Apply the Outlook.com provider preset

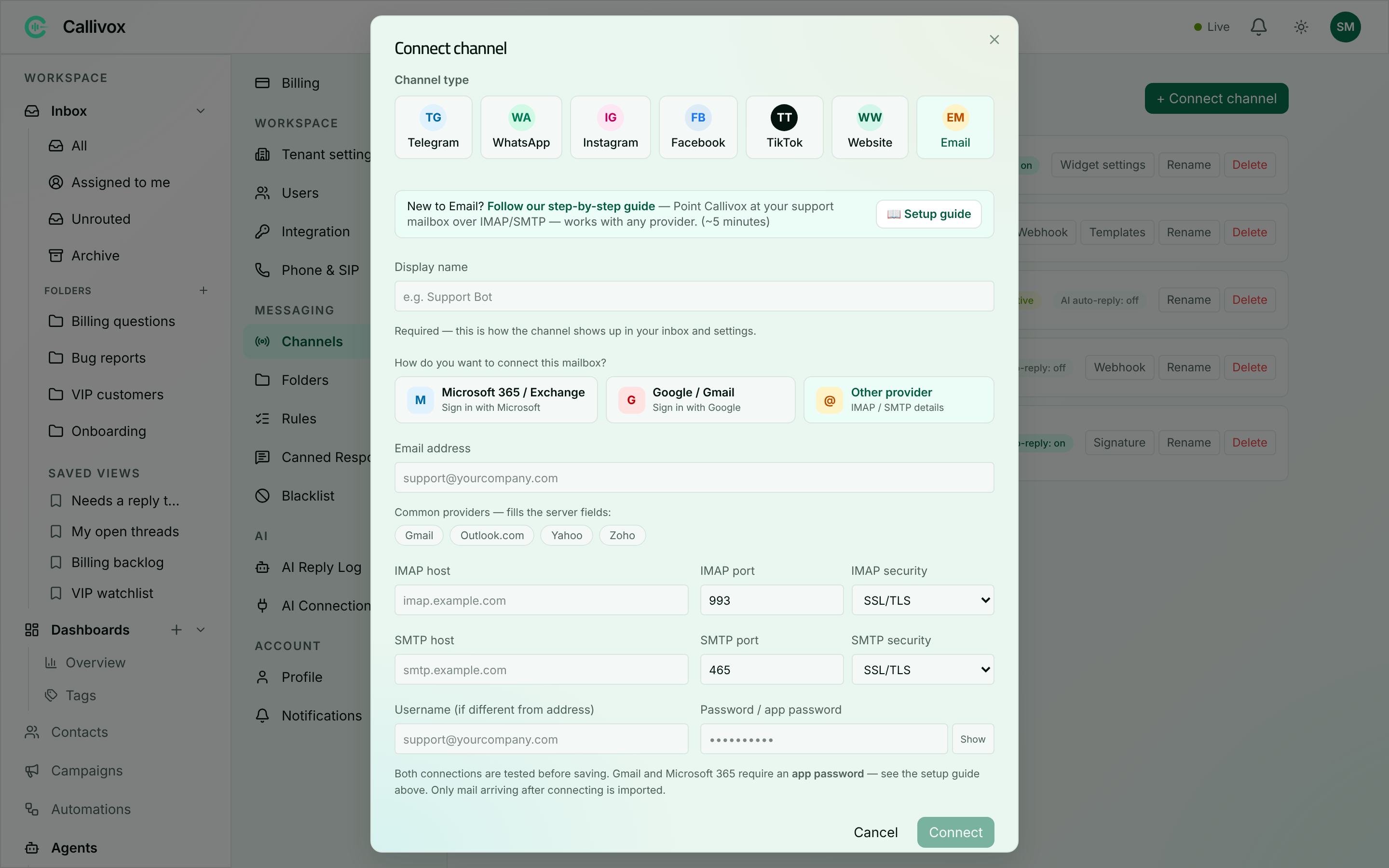[492, 535]
